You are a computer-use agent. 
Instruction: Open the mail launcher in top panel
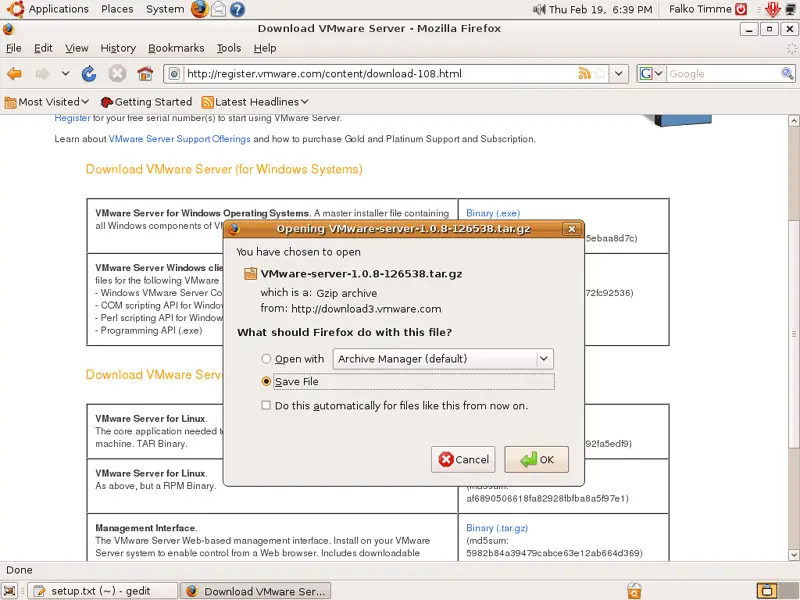[x=218, y=9]
